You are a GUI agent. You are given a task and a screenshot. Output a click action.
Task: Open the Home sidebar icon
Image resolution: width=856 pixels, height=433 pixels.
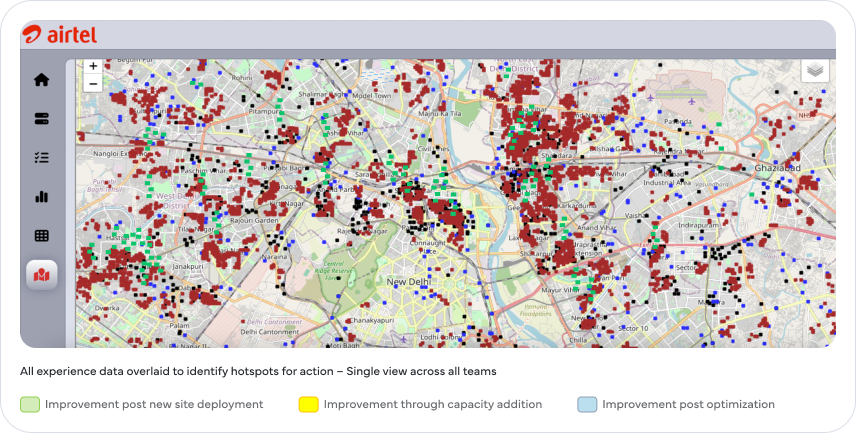coord(41,80)
